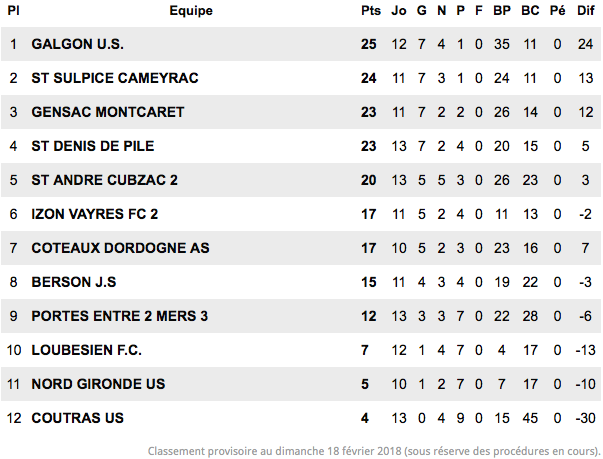Select the BERSON J.S team row

(301, 282)
